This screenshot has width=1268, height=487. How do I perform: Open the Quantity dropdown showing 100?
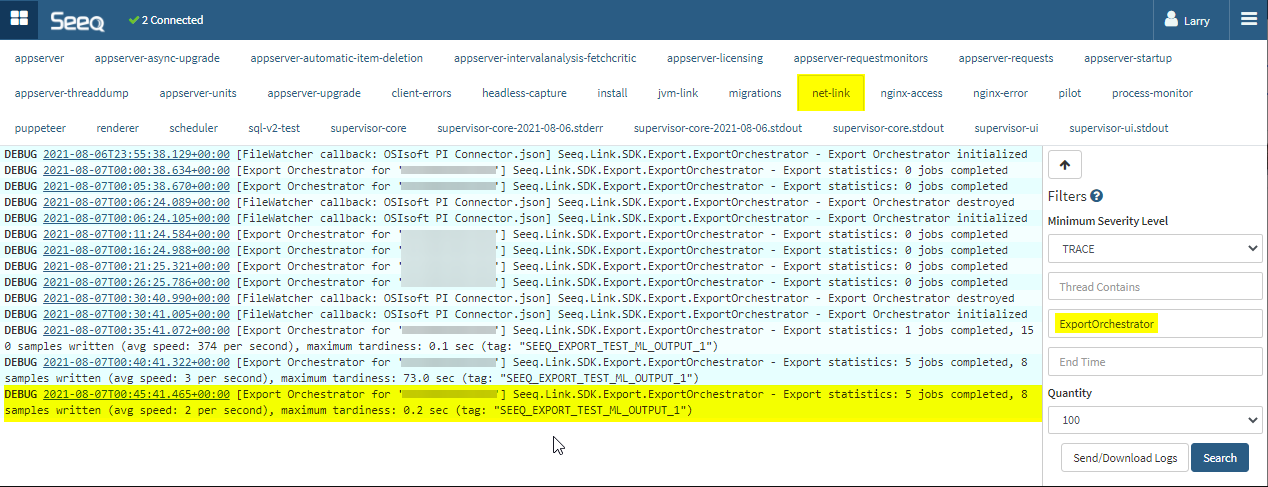(1155, 421)
